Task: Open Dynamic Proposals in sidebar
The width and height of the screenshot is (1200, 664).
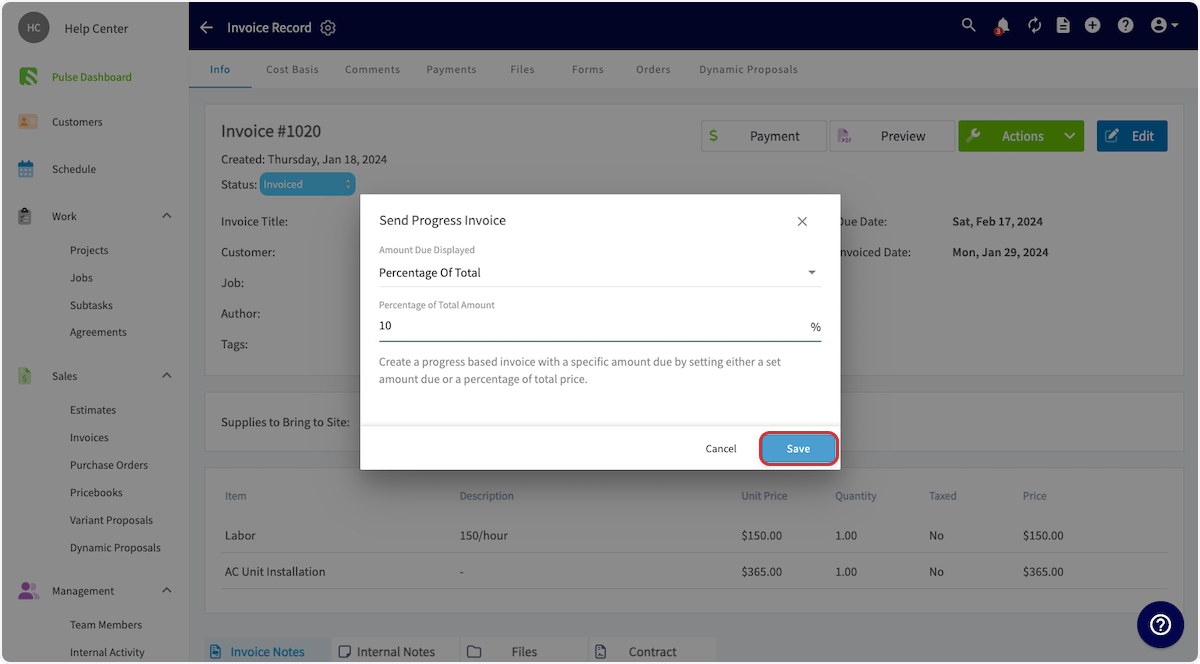Action: click(115, 548)
